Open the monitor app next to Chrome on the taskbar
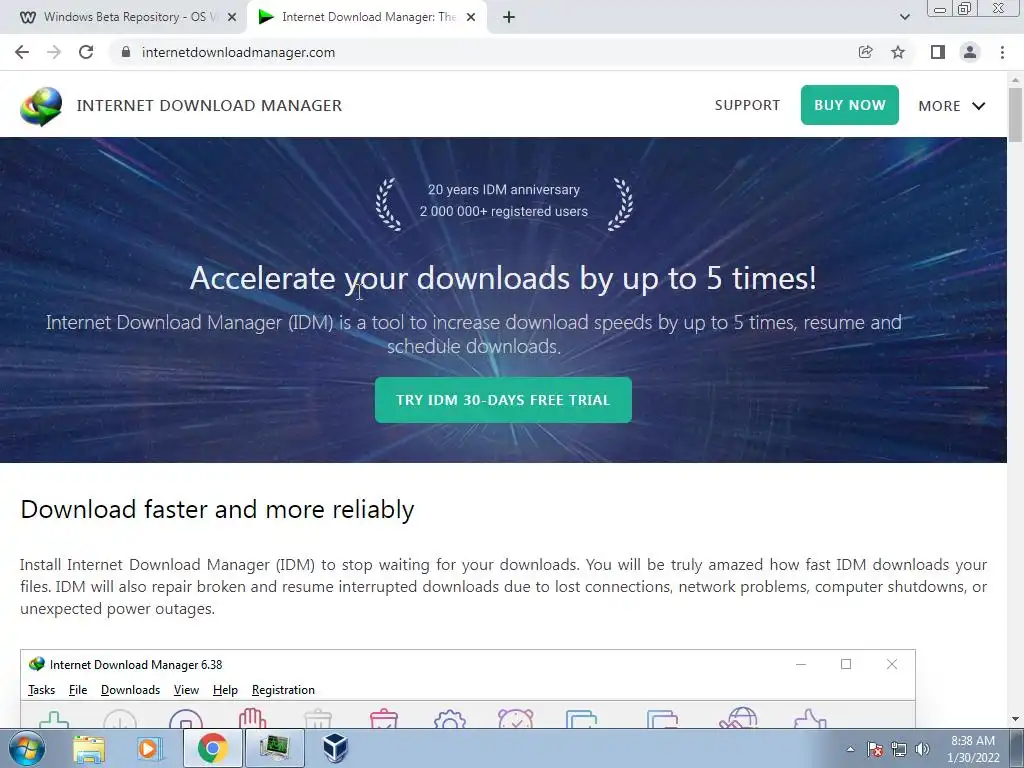1024x768 pixels. tap(275, 748)
